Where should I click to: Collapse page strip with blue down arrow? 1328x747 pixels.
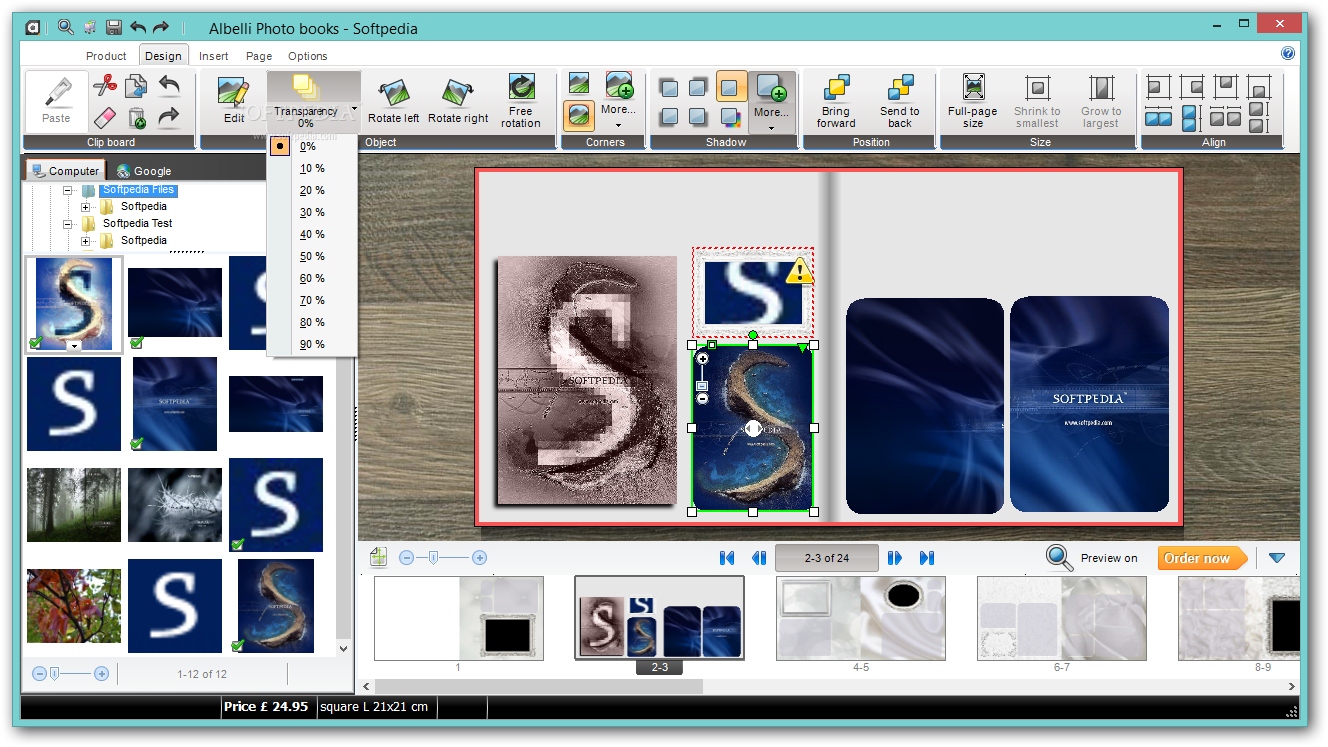[x=1277, y=558]
